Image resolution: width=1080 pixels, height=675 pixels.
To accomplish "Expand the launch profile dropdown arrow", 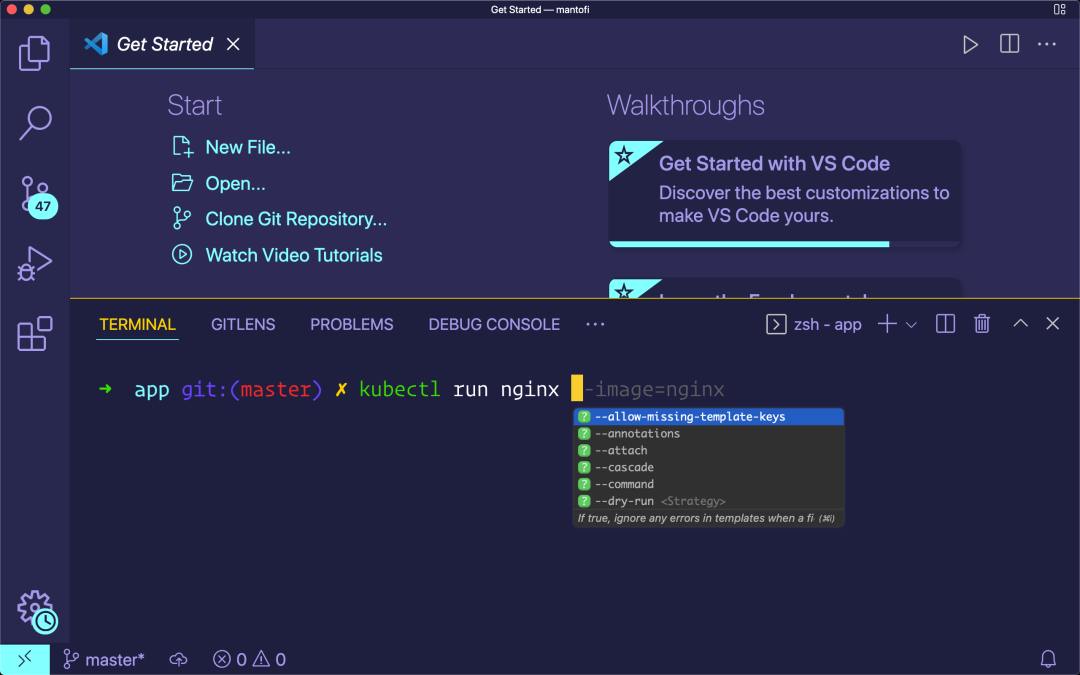I will pos(911,324).
